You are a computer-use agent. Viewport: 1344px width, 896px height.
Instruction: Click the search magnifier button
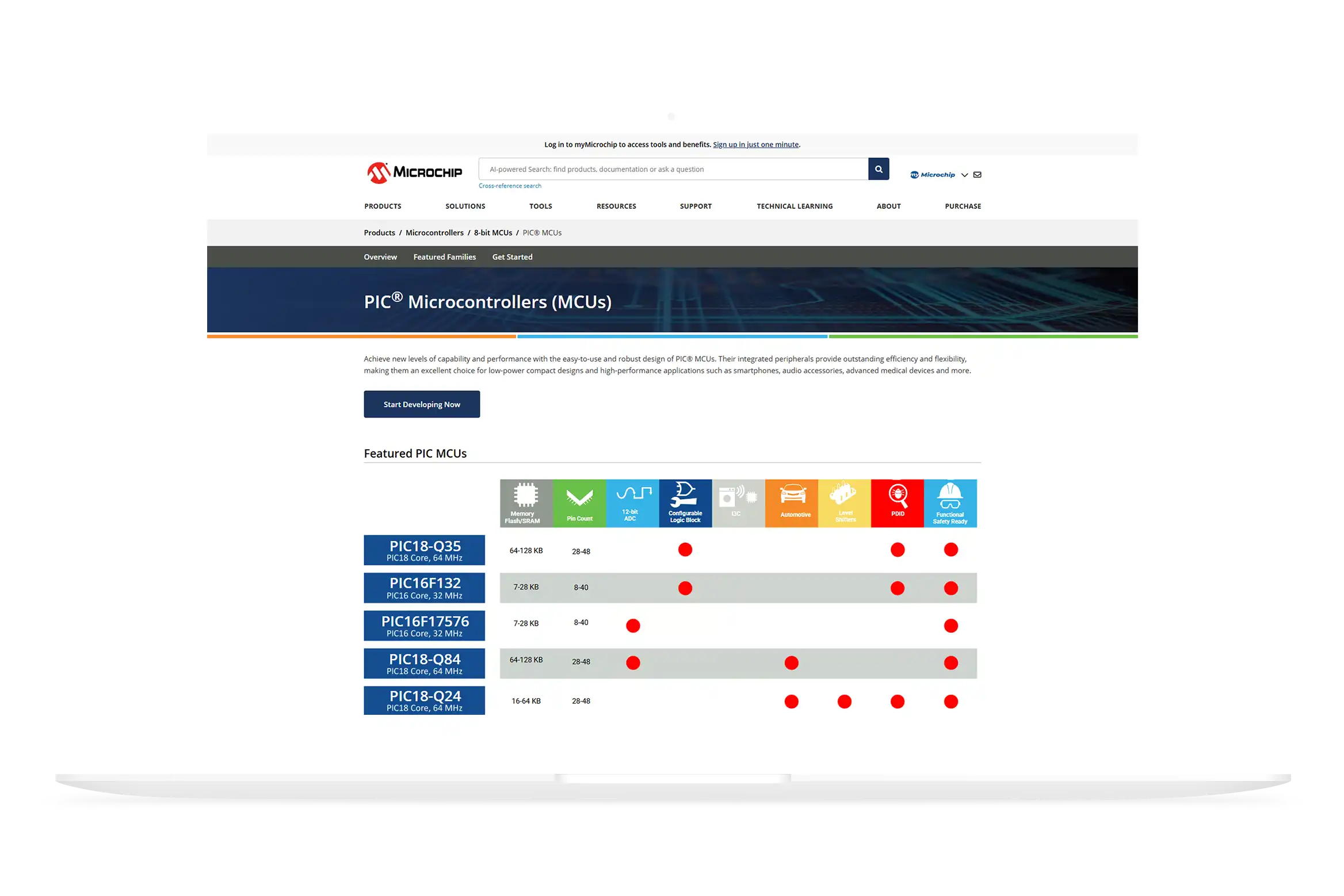tap(879, 169)
